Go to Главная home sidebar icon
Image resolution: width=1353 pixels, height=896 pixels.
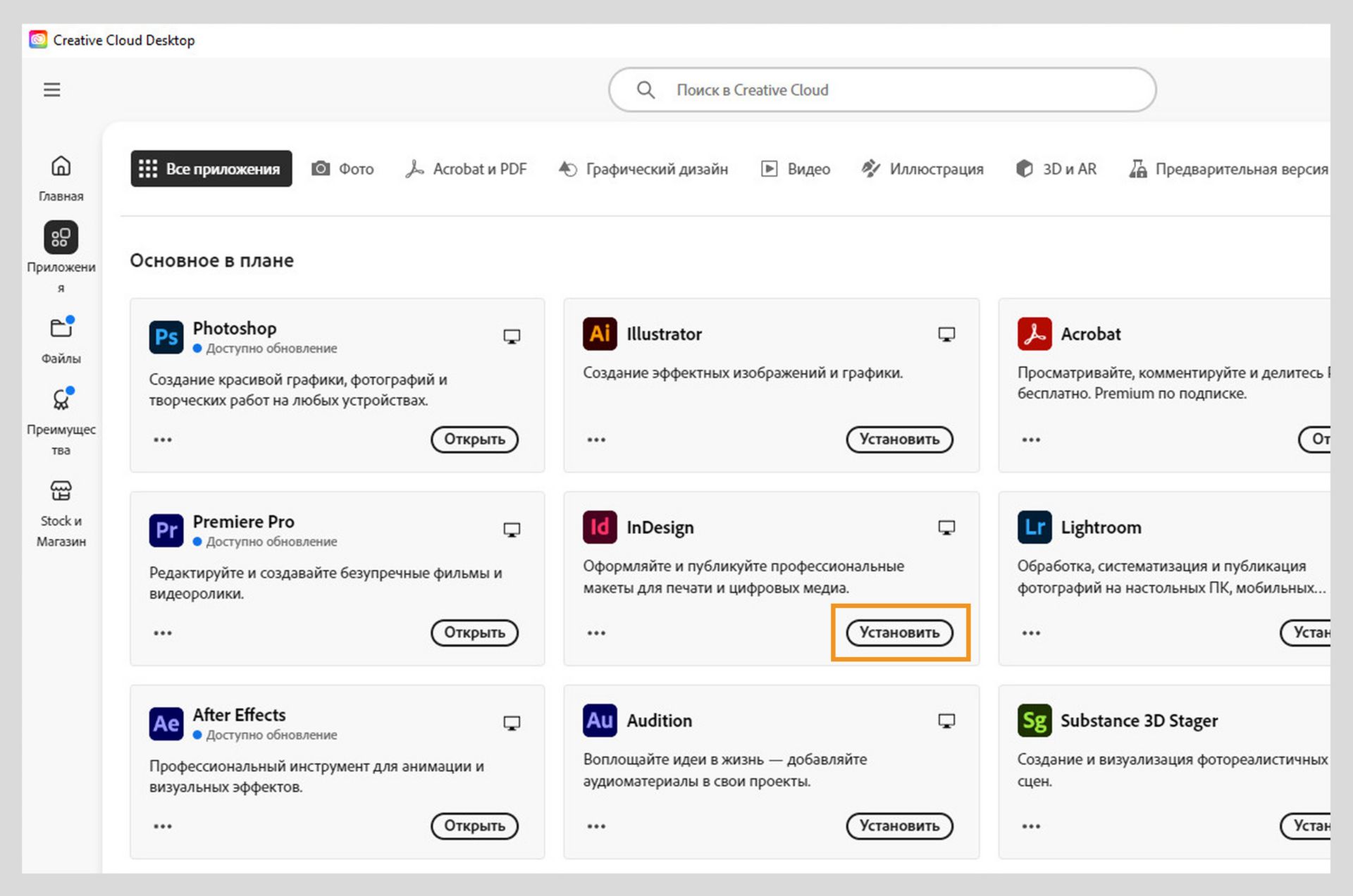(x=61, y=166)
